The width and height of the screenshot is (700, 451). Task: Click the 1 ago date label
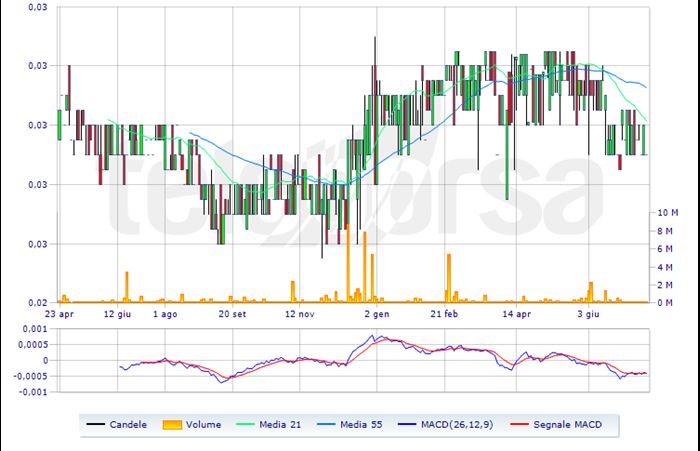click(x=165, y=314)
